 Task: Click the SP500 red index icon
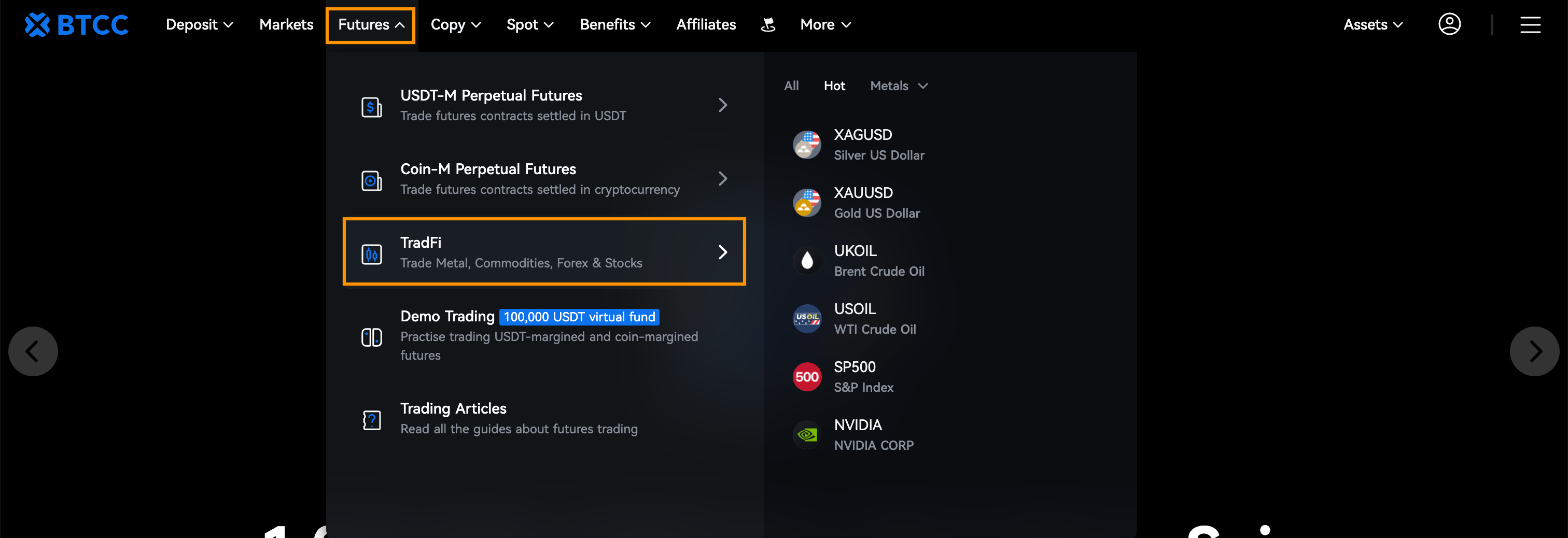[x=806, y=377]
